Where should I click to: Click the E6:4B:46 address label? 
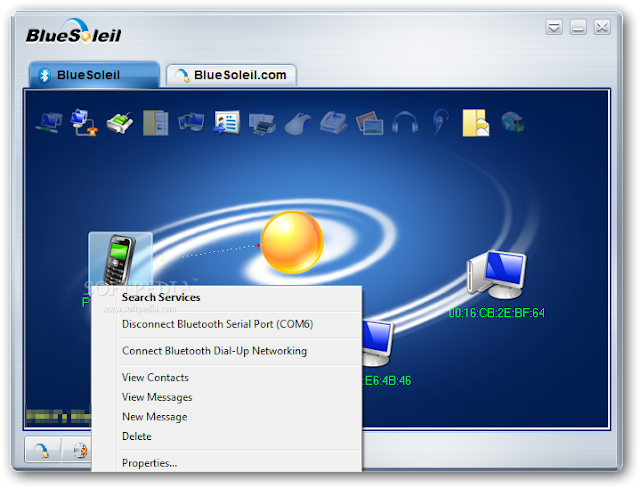[x=387, y=381]
